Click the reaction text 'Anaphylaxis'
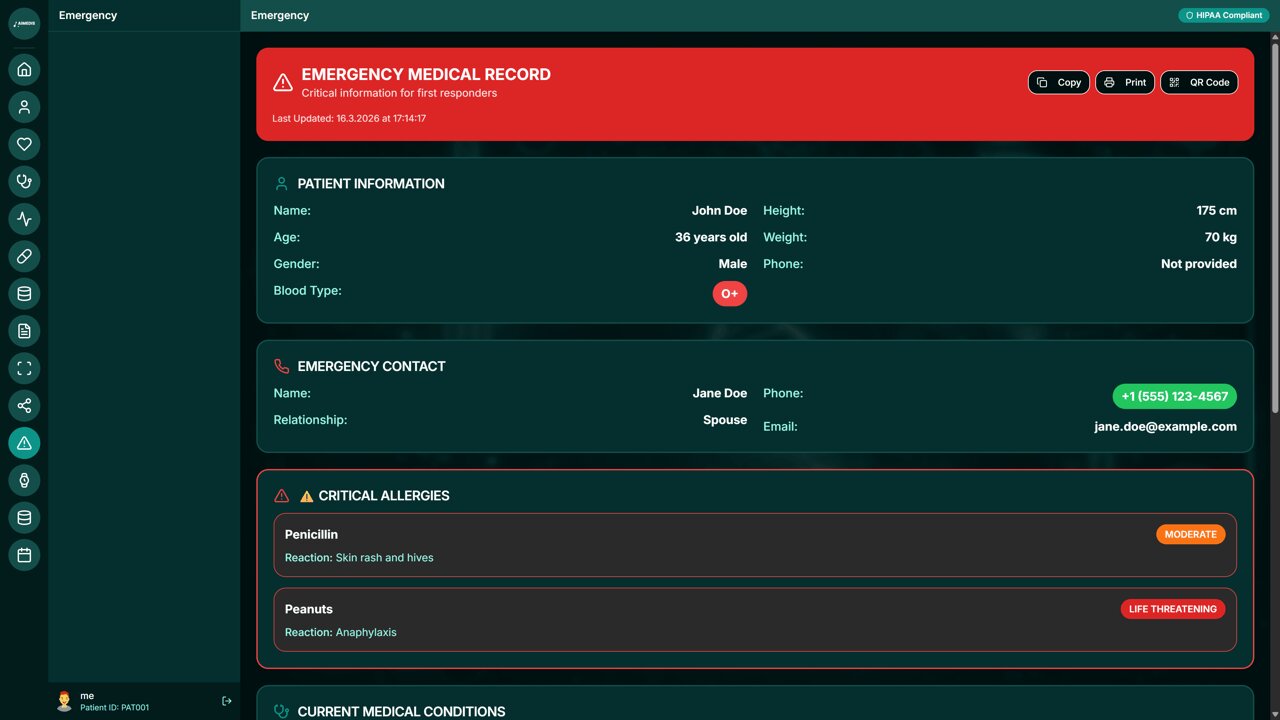1280x720 pixels. click(x=366, y=633)
